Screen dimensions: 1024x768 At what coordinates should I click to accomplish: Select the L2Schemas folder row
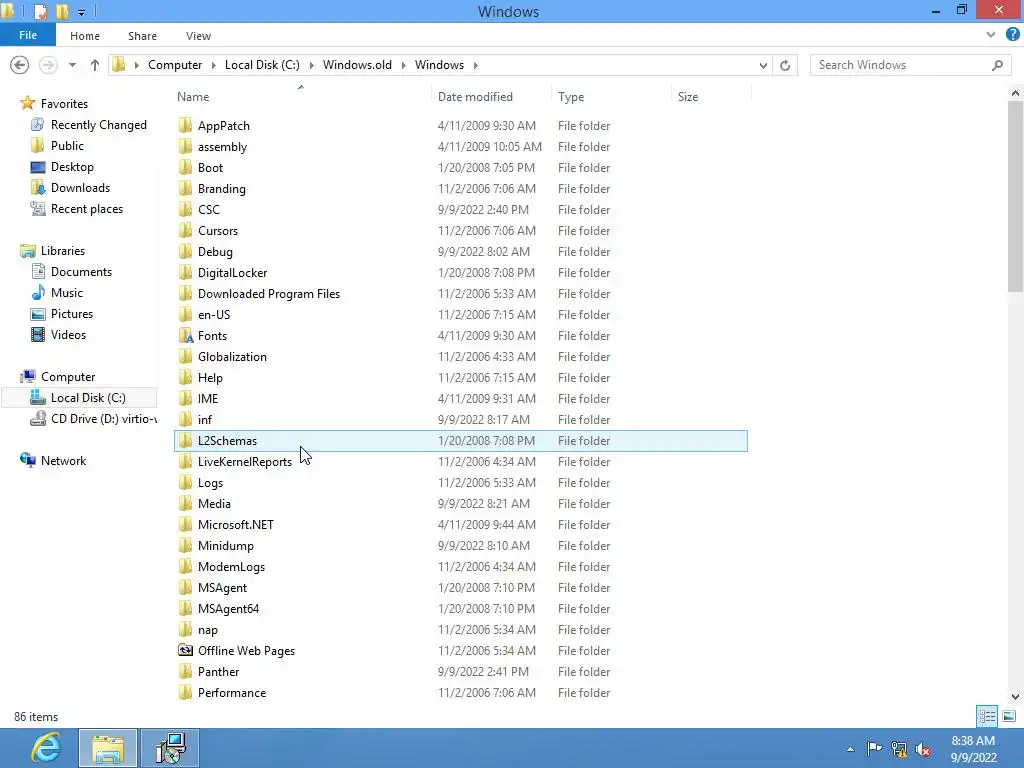click(461, 441)
